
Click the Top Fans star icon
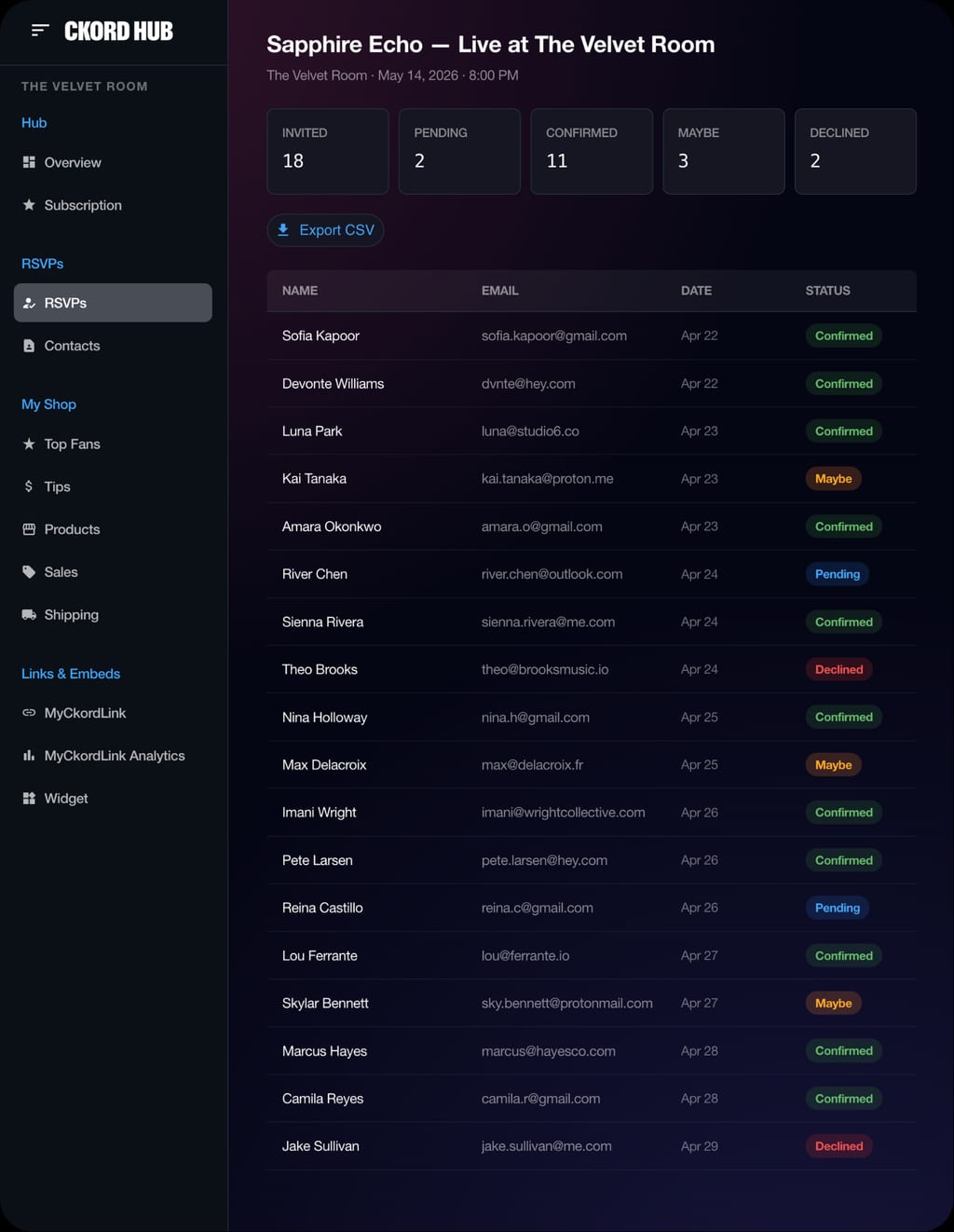point(29,445)
